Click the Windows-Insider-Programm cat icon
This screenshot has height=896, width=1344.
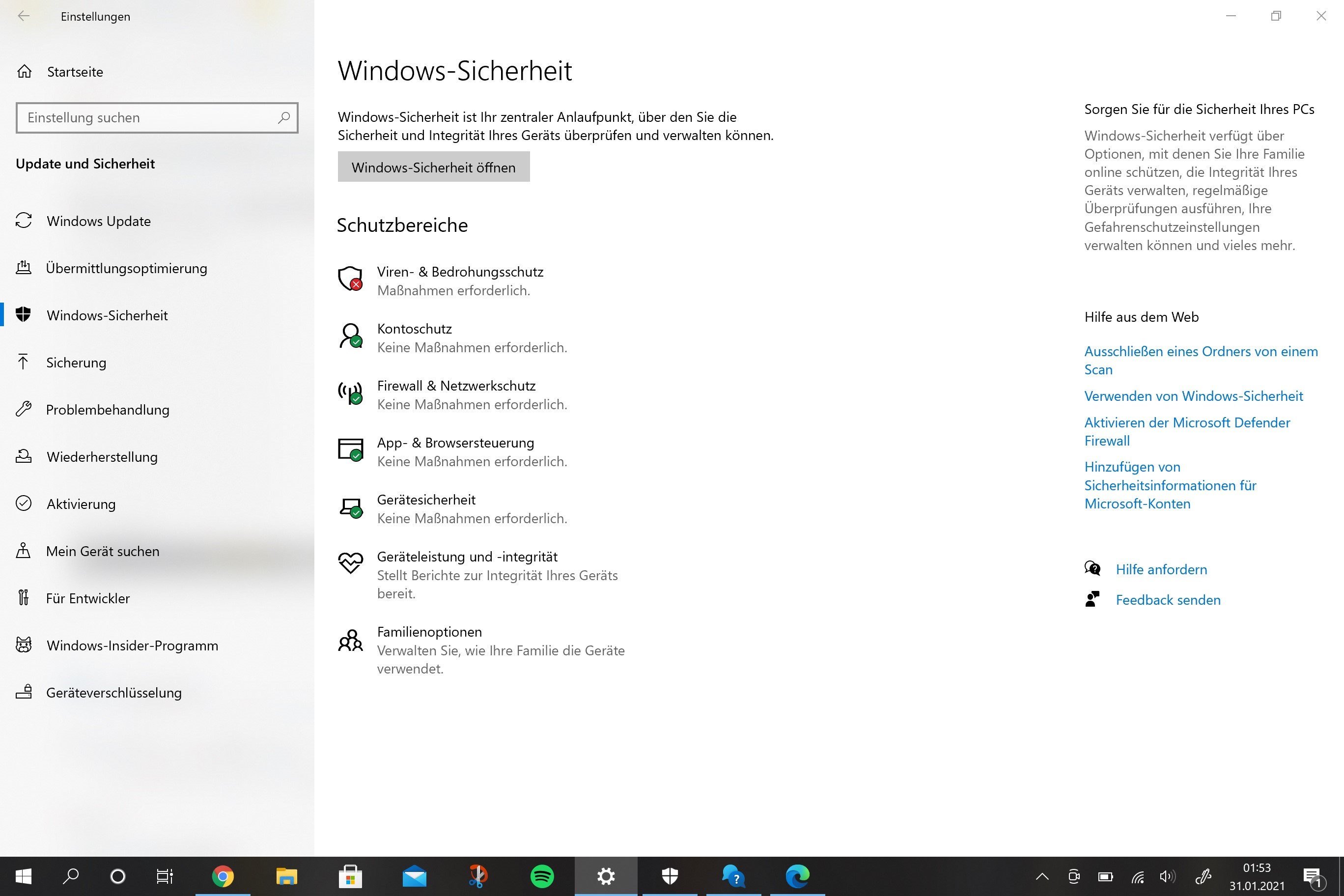click(24, 645)
